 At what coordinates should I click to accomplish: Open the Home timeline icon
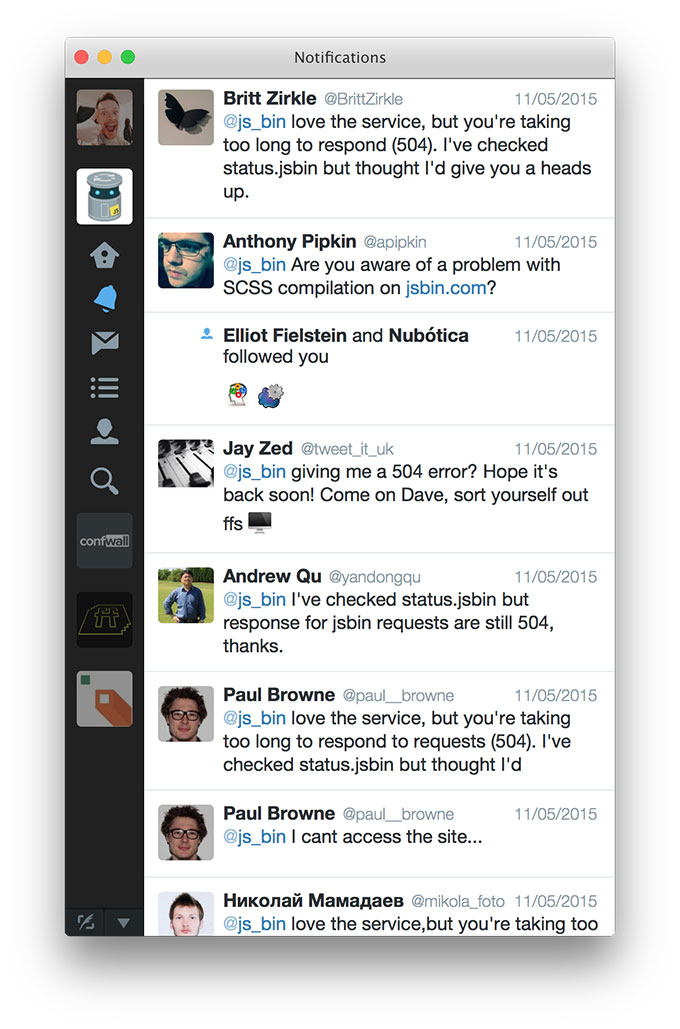(104, 255)
